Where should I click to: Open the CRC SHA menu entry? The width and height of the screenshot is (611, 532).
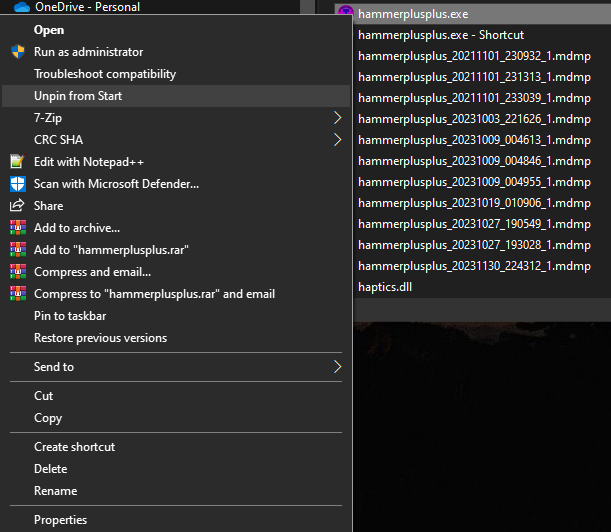pyautogui.click(x=176, y=140)
